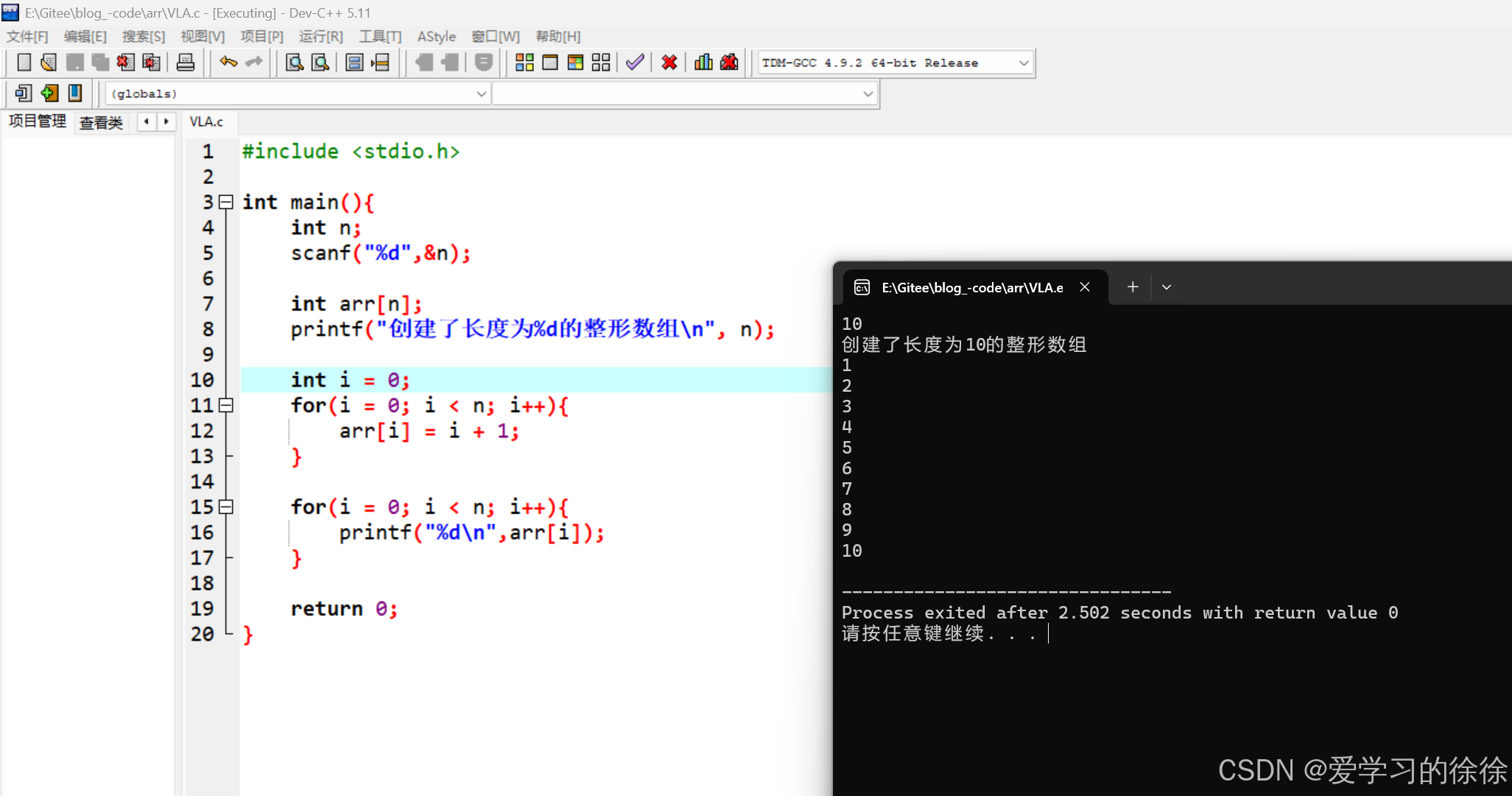Collapse the for loop fold at line 15
The image size is (1512, 796).
coord(226,507)
